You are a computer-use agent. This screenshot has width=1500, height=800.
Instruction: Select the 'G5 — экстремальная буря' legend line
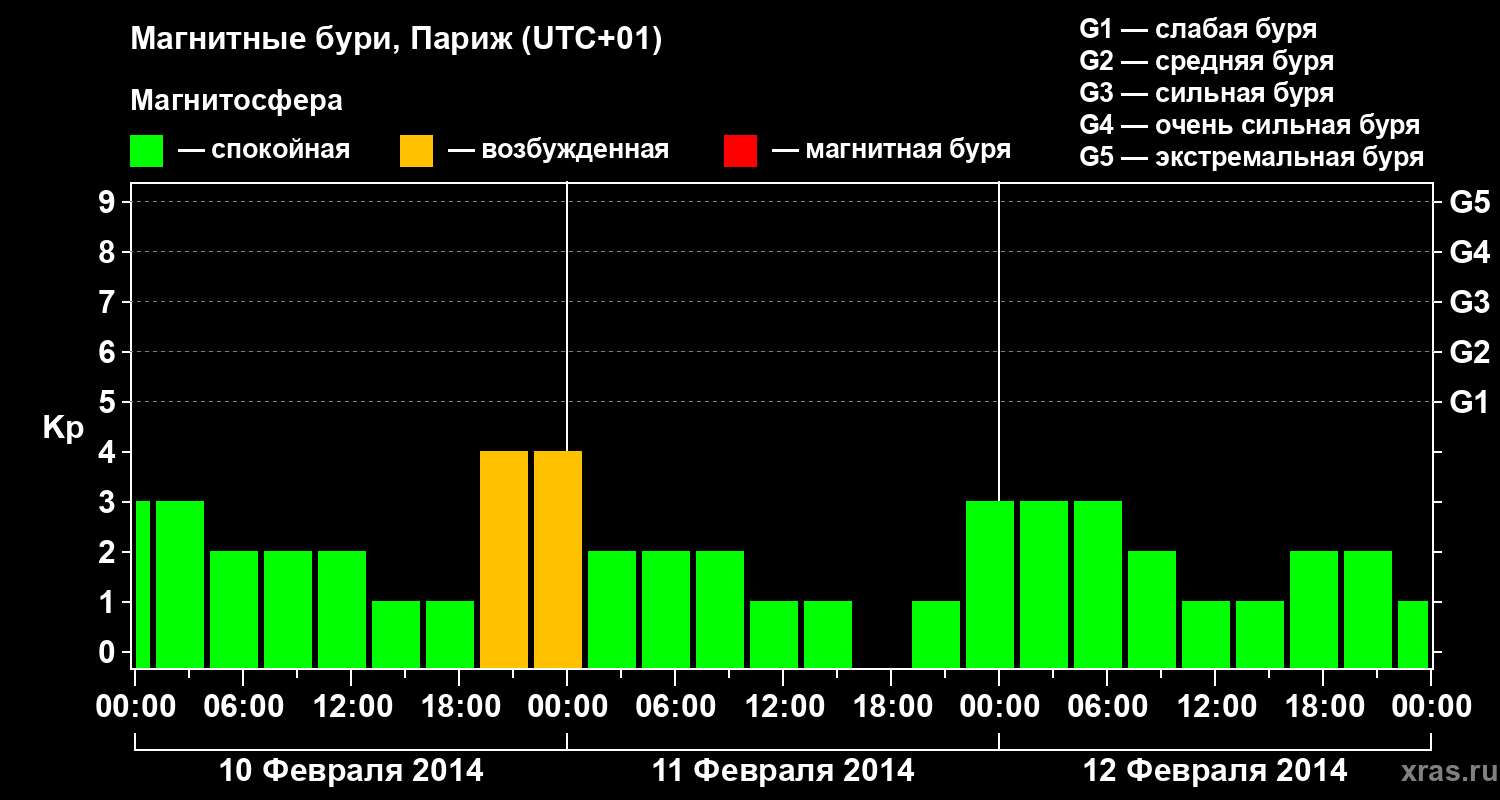click(x=1252, y=157)
